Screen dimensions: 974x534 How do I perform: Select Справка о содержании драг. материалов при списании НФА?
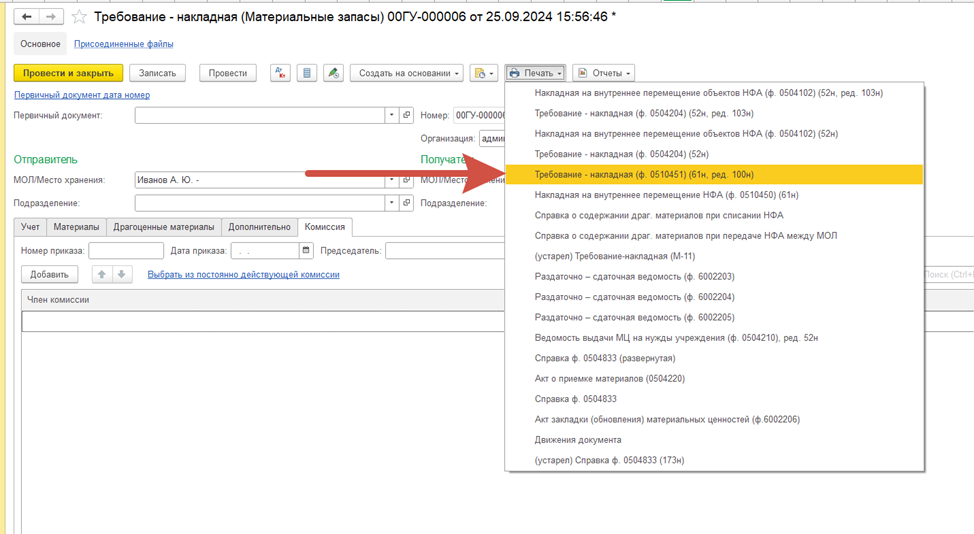714,215
